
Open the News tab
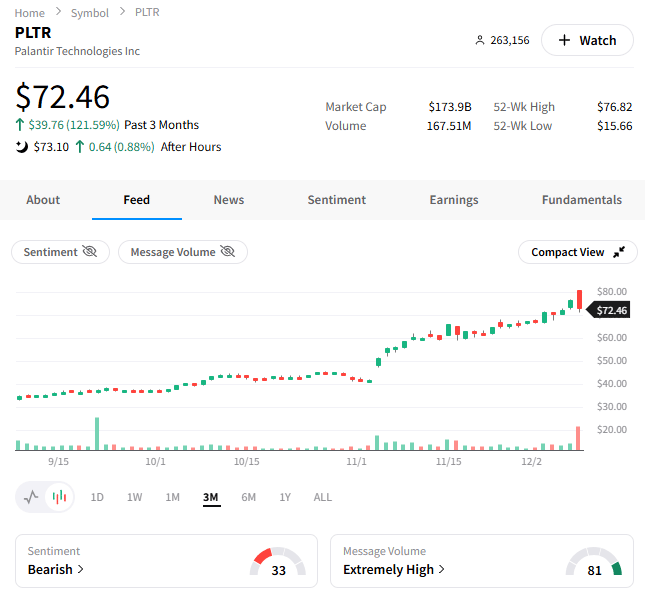229,200
